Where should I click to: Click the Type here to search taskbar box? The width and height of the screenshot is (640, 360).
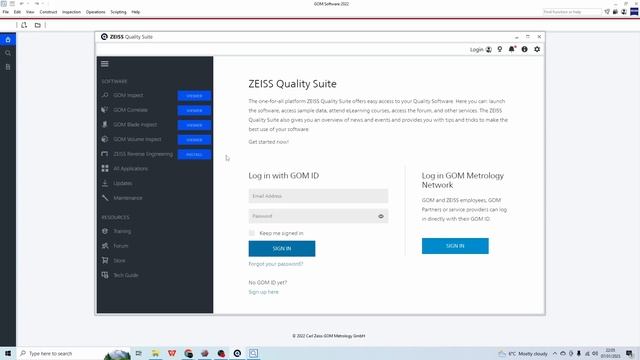[x=73, y=353]
